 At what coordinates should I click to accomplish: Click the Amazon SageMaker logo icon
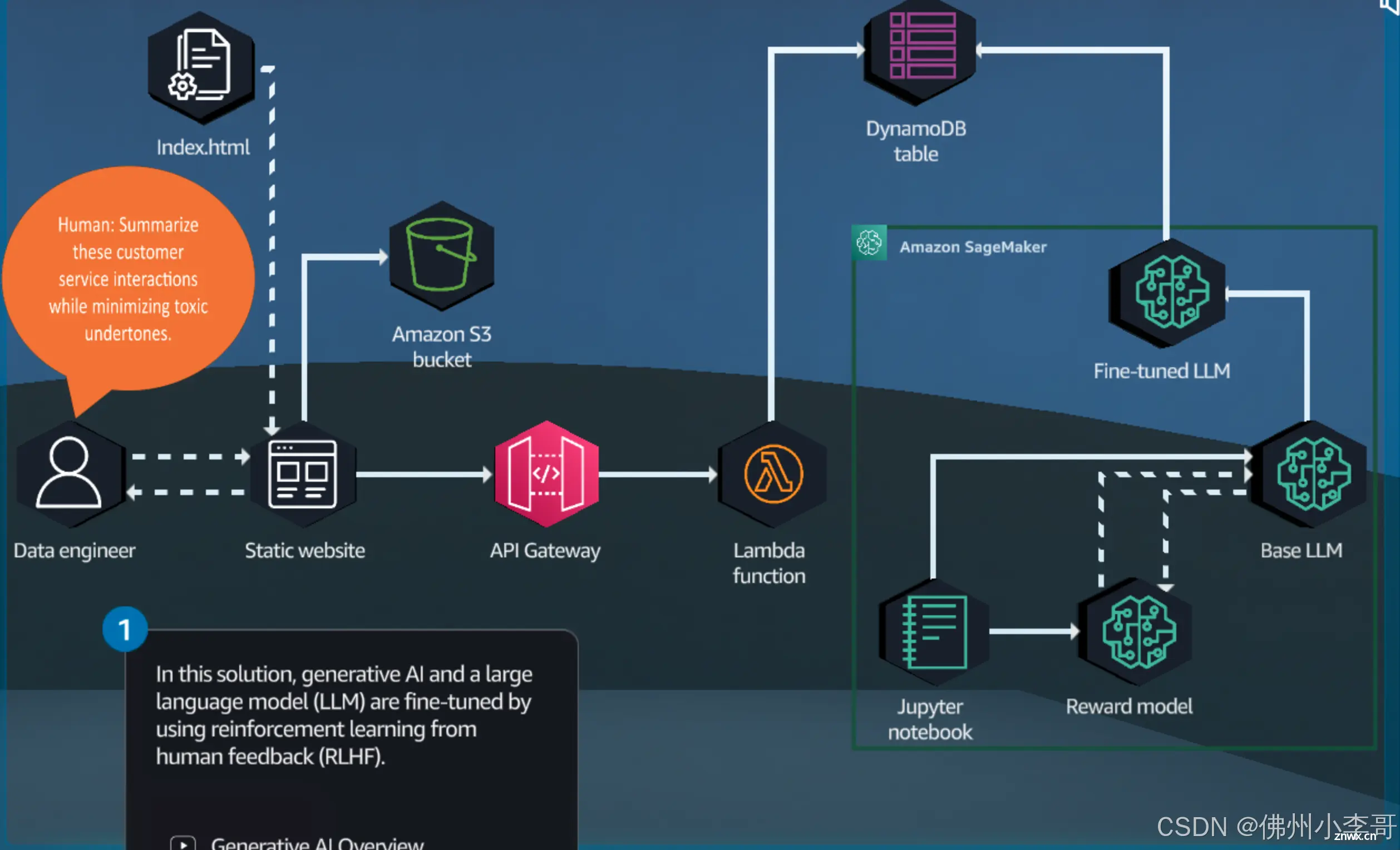pyautogui.click(x=869, y=244)
